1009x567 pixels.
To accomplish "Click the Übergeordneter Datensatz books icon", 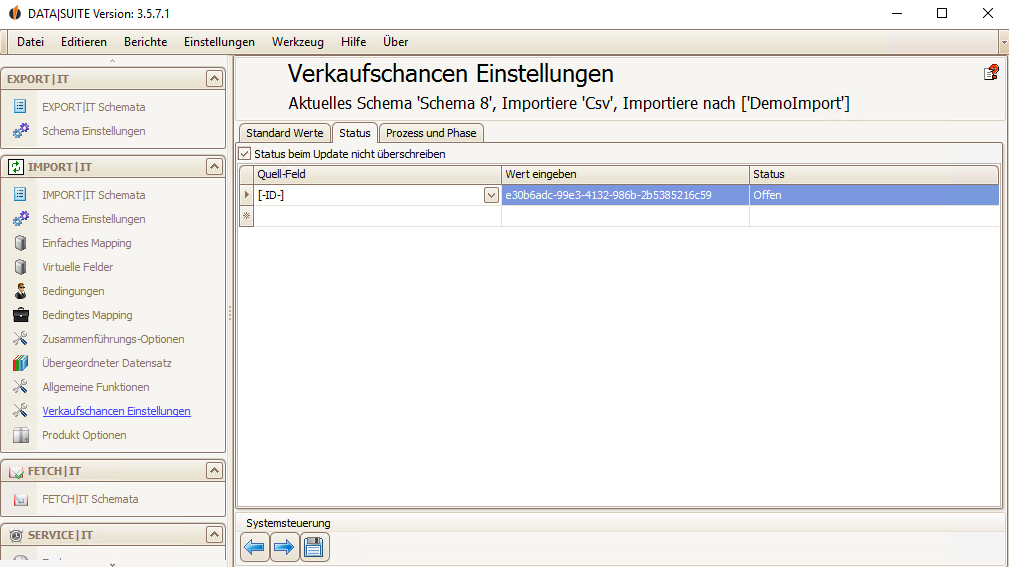I will tap(21, 363).
